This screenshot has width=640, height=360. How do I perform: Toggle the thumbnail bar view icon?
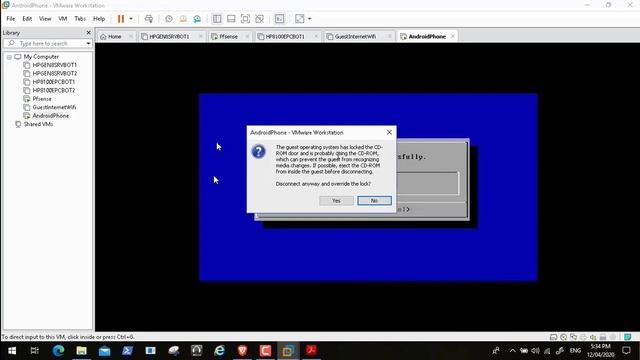click(x=231, y=19)
